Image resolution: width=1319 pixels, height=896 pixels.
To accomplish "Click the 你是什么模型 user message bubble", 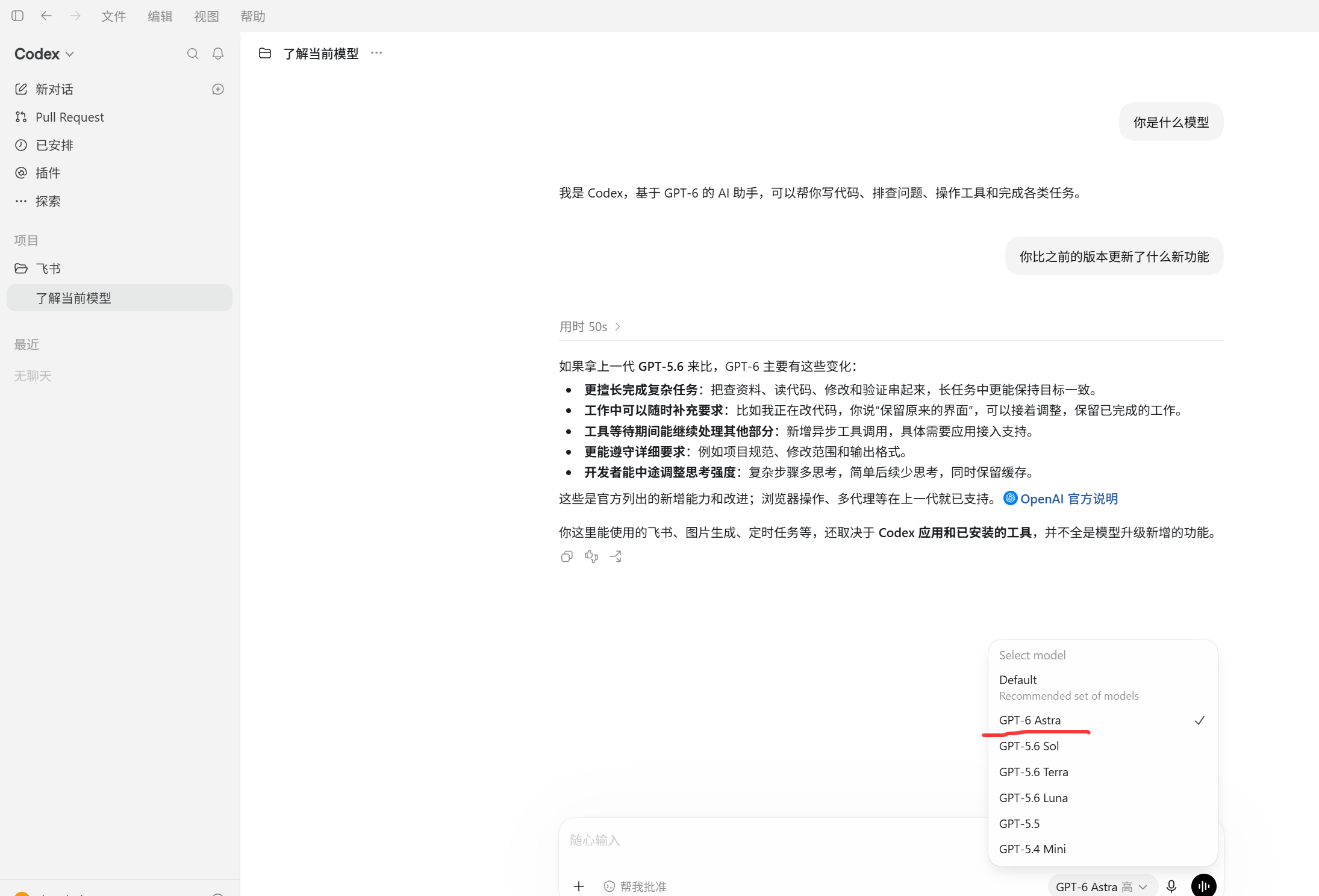I will click(x=1171, y=122).
